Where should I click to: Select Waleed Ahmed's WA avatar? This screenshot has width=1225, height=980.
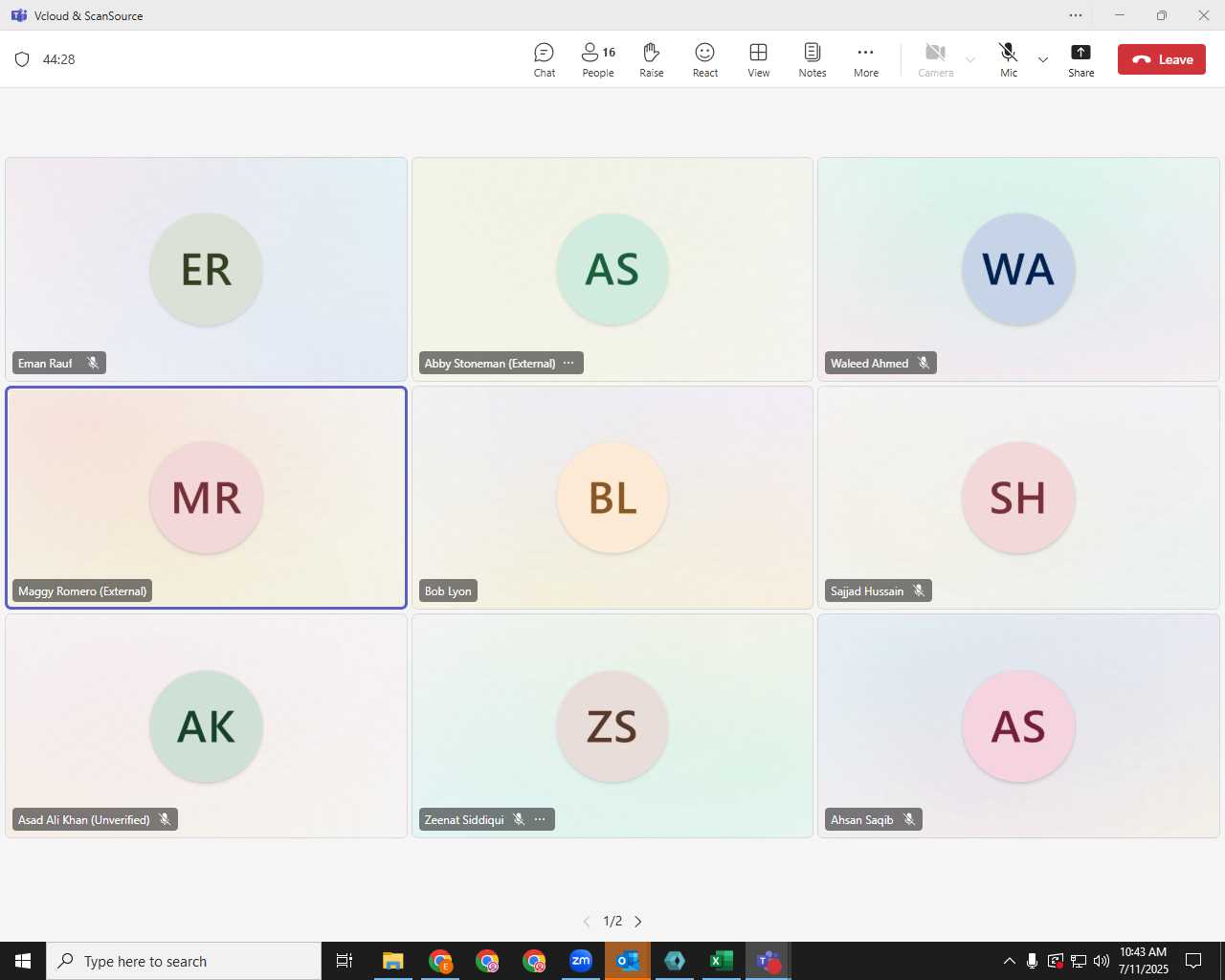pos(1018,269)
